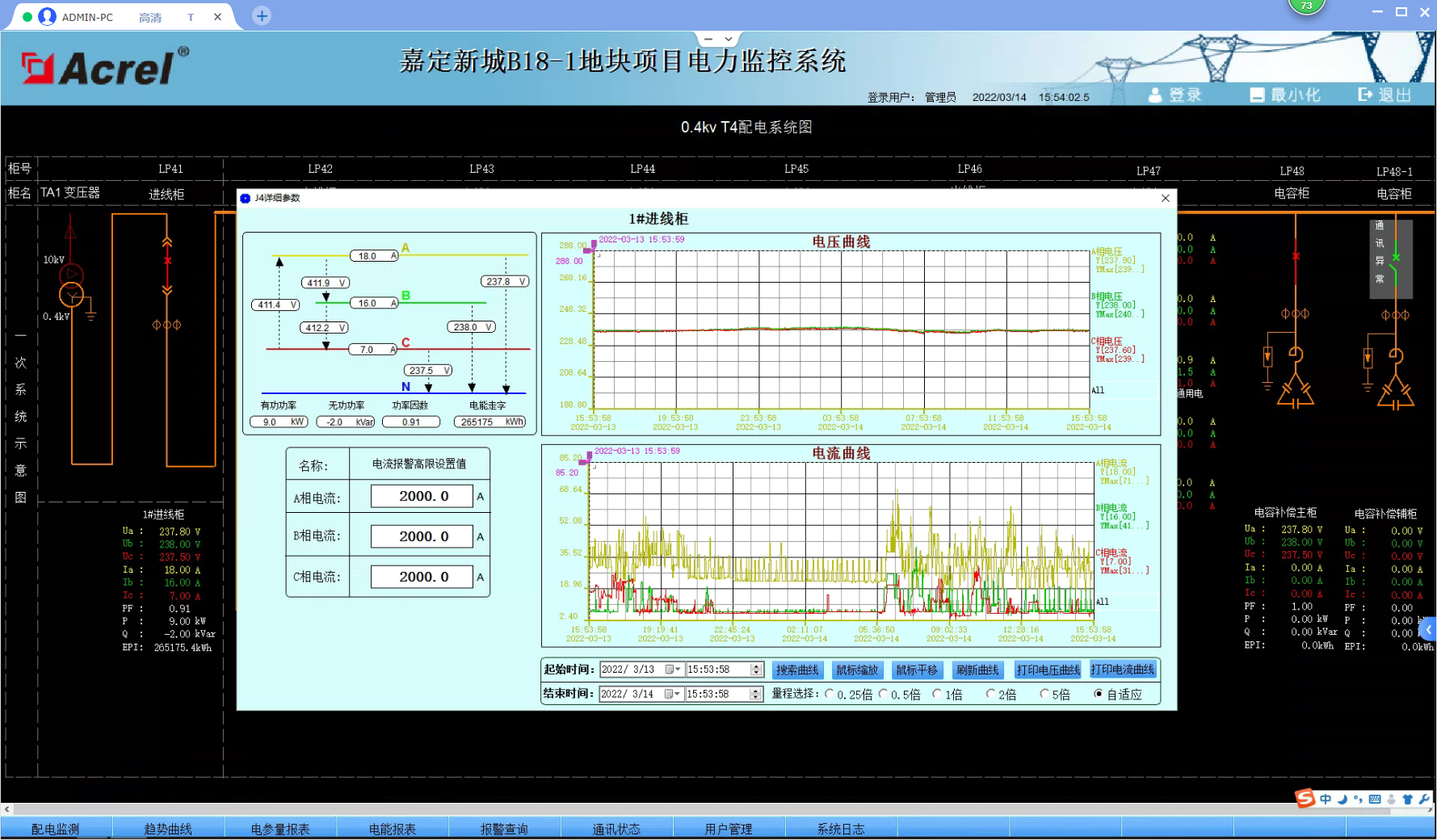Screen dimensions: 1437x840
Task: Click 打印电流曲线 print current curve
Action: [x=1123, y=670]
